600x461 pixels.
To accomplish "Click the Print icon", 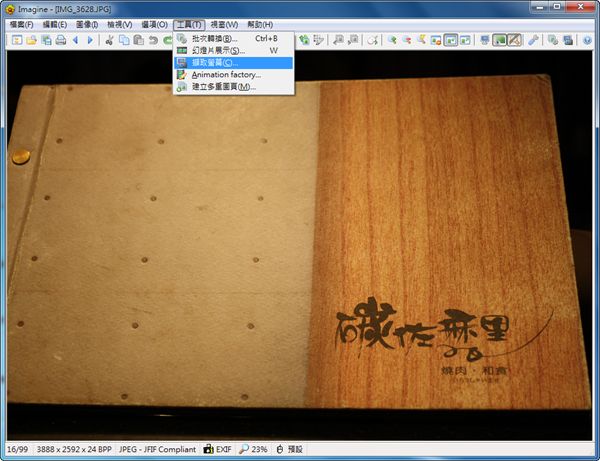I will coord(61,40).
